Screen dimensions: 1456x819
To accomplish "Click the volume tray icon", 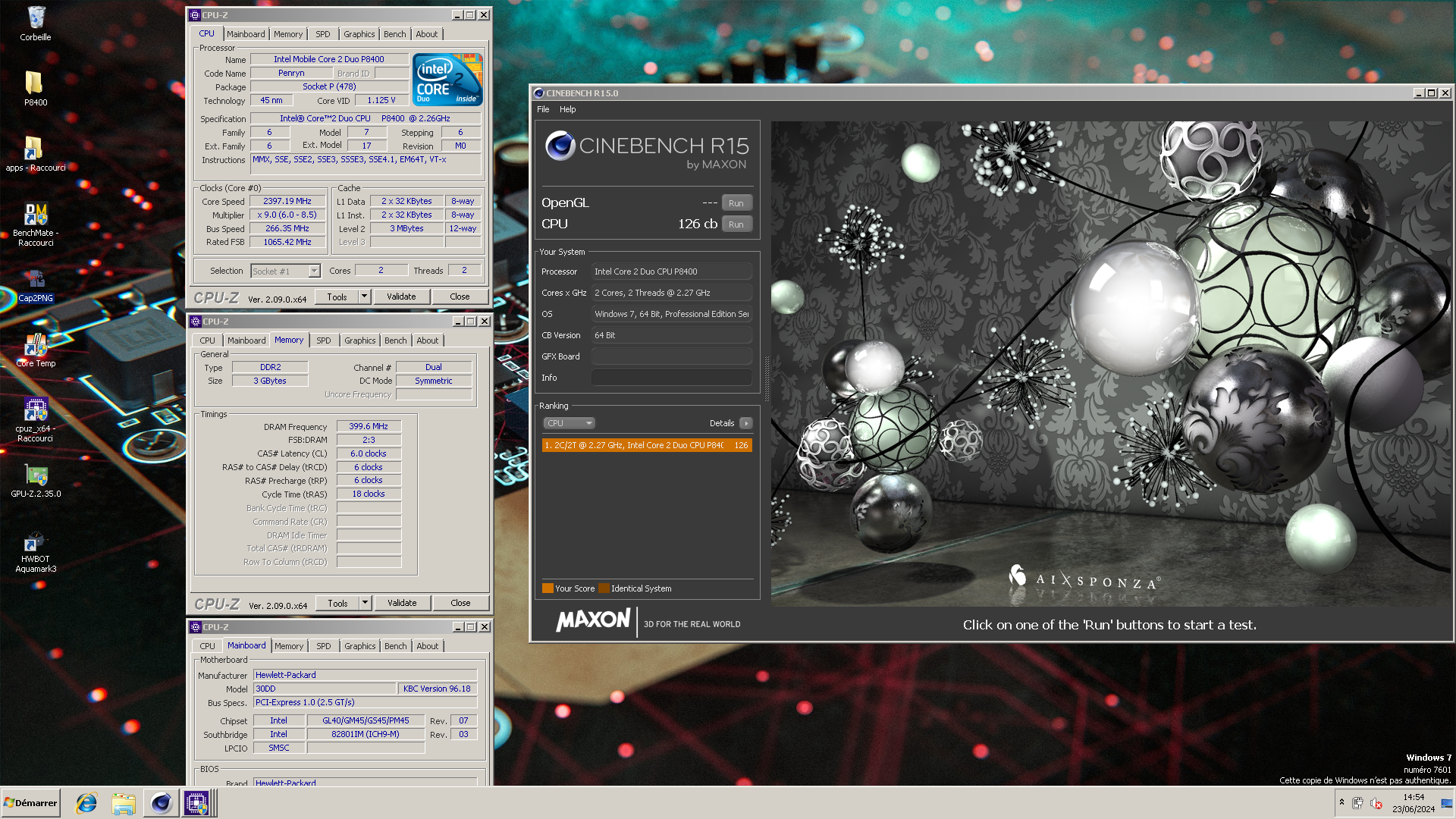I will [x=1376, y=803].
